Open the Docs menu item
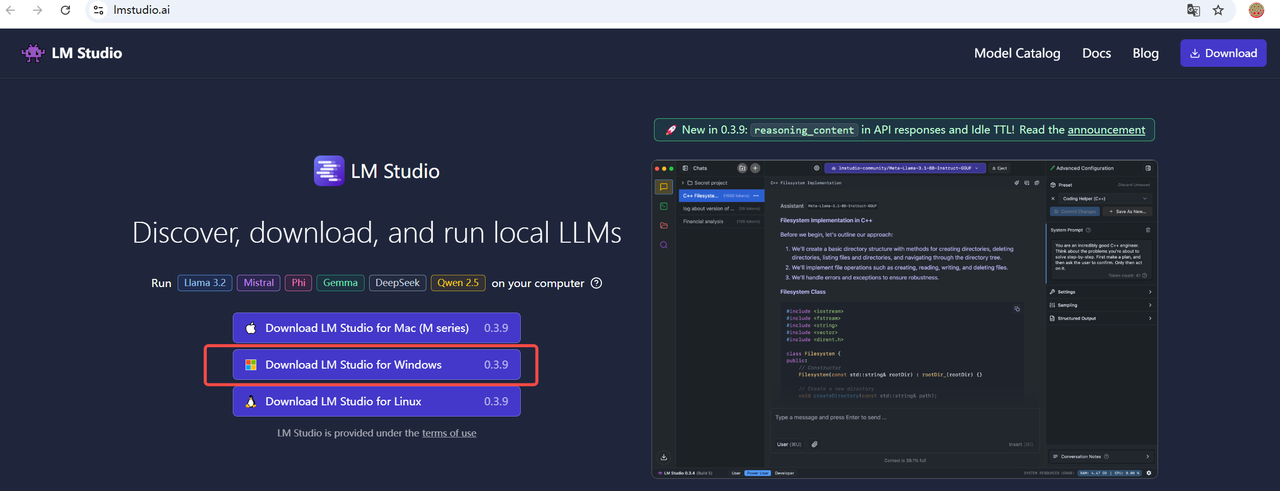The image size is (1280, 491). [1096, 53]
